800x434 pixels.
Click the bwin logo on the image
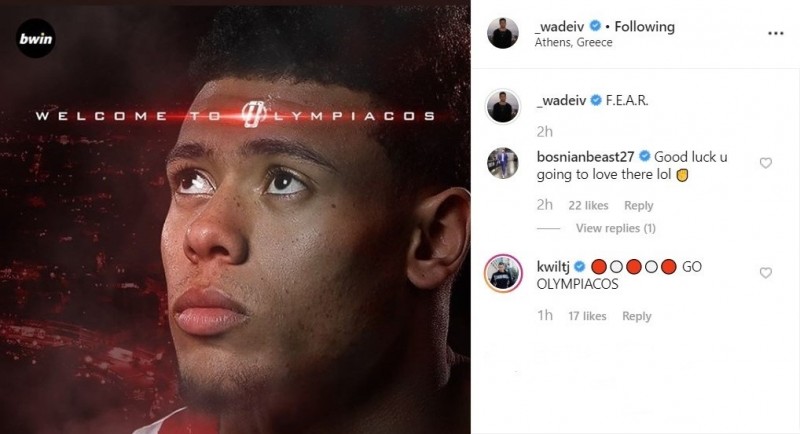[35, 38]
